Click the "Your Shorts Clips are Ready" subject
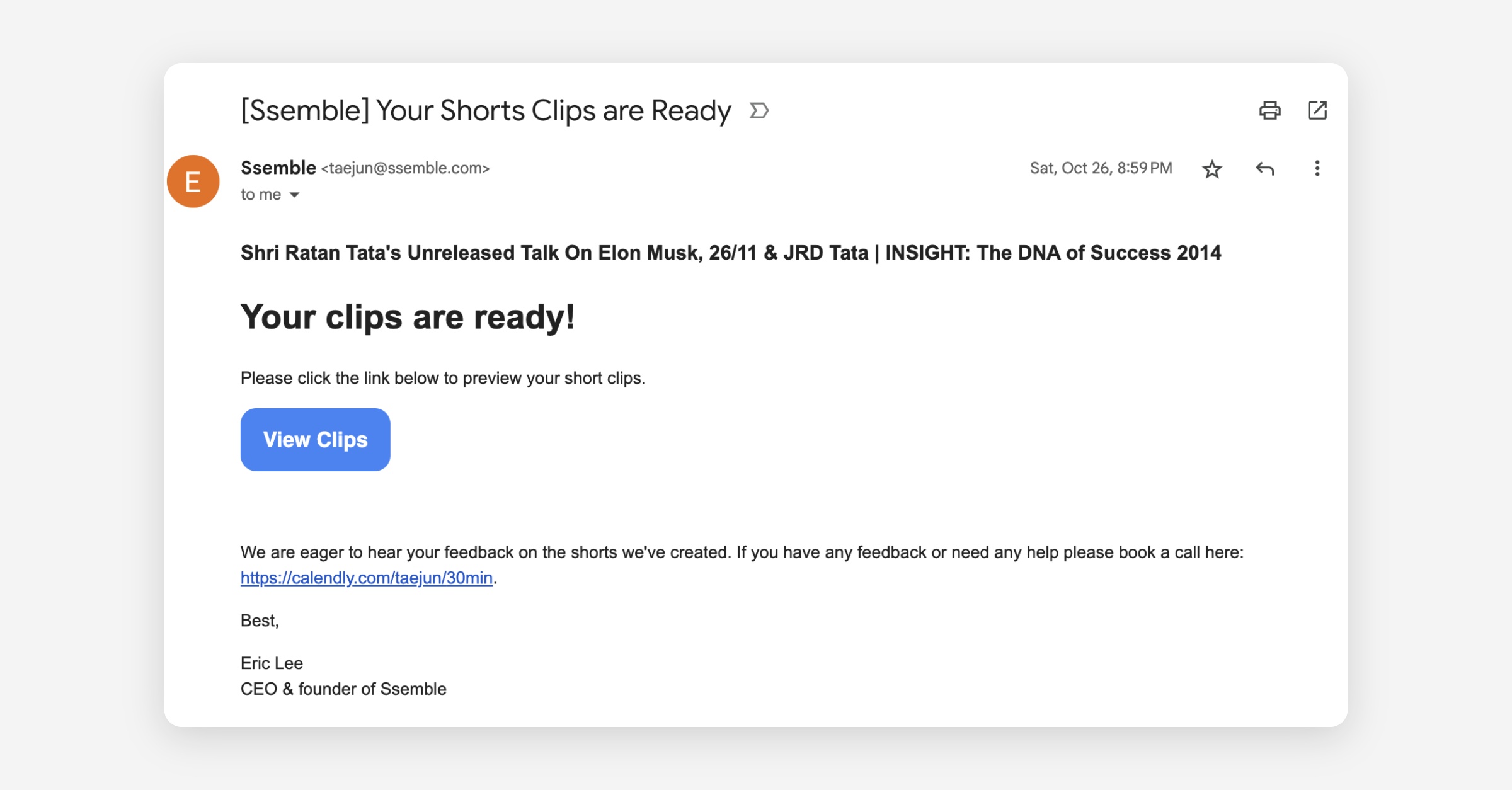 (x=486, y=111)
